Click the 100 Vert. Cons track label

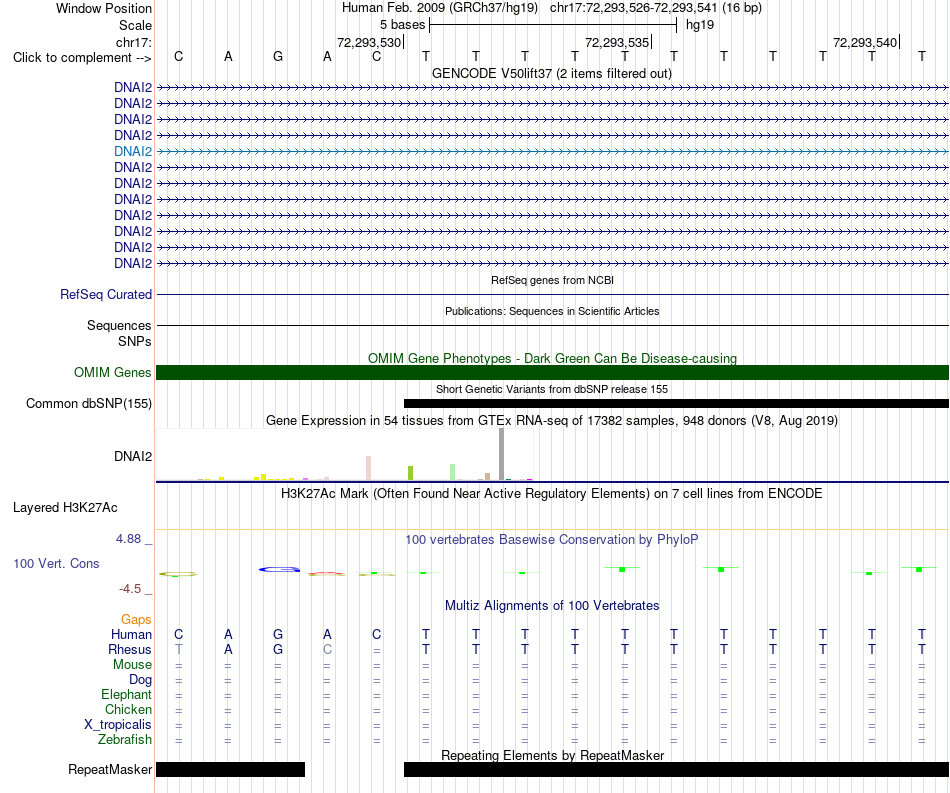56,563
